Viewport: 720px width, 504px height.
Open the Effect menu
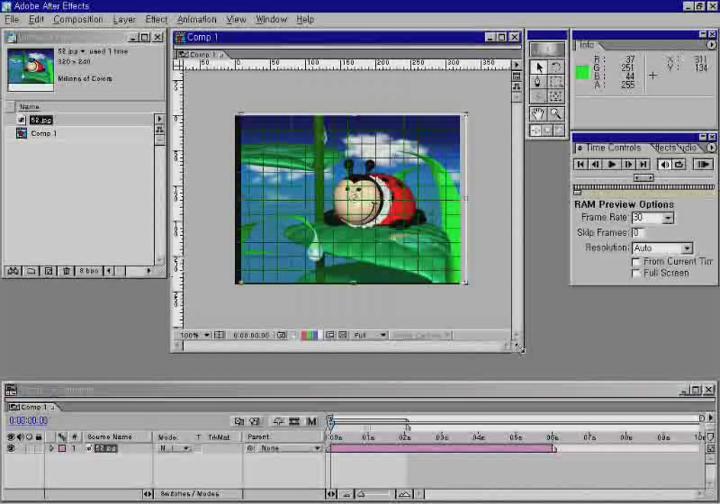[x=156, y=19]
